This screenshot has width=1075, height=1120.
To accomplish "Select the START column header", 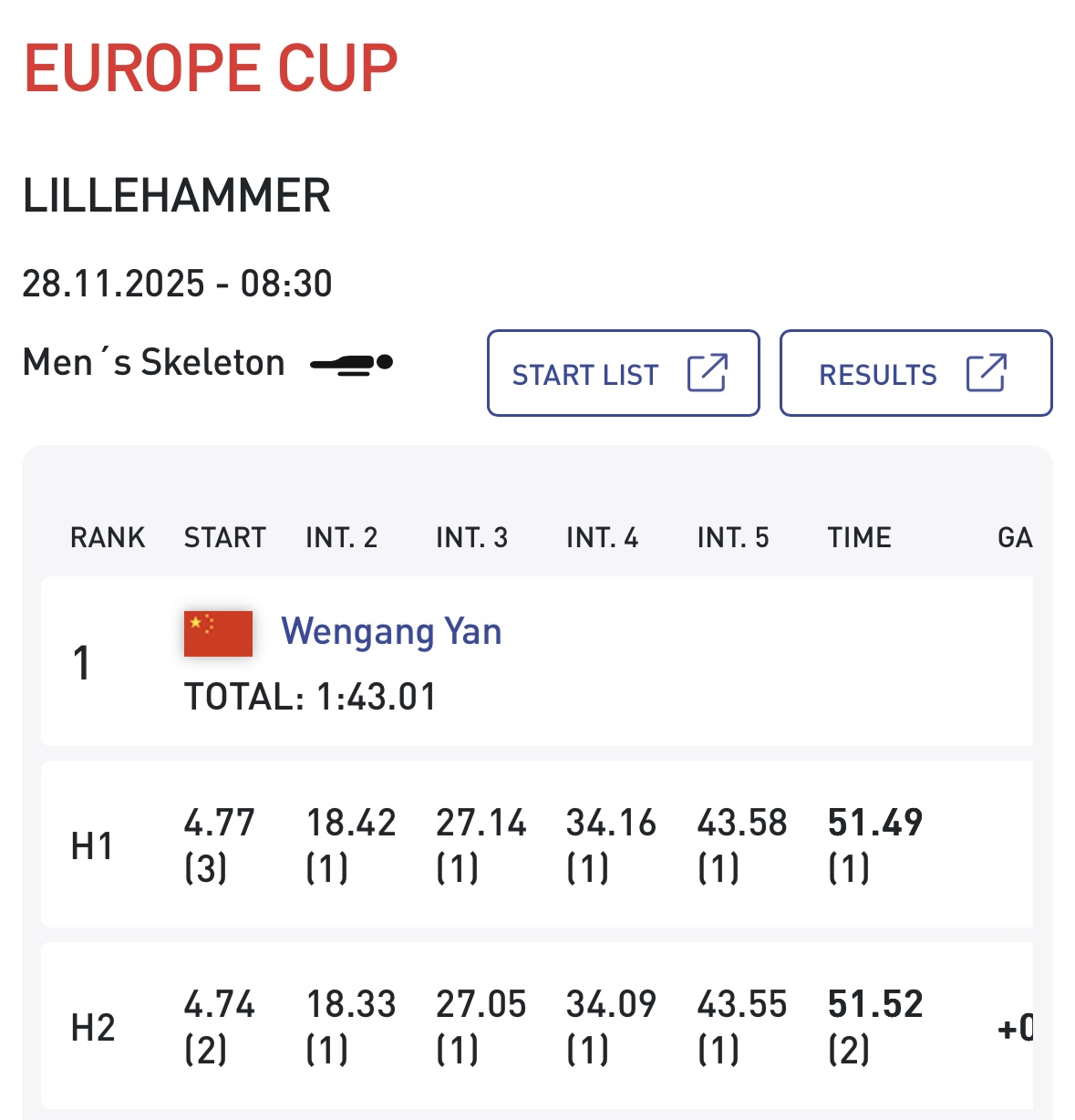I will point(225,537).
